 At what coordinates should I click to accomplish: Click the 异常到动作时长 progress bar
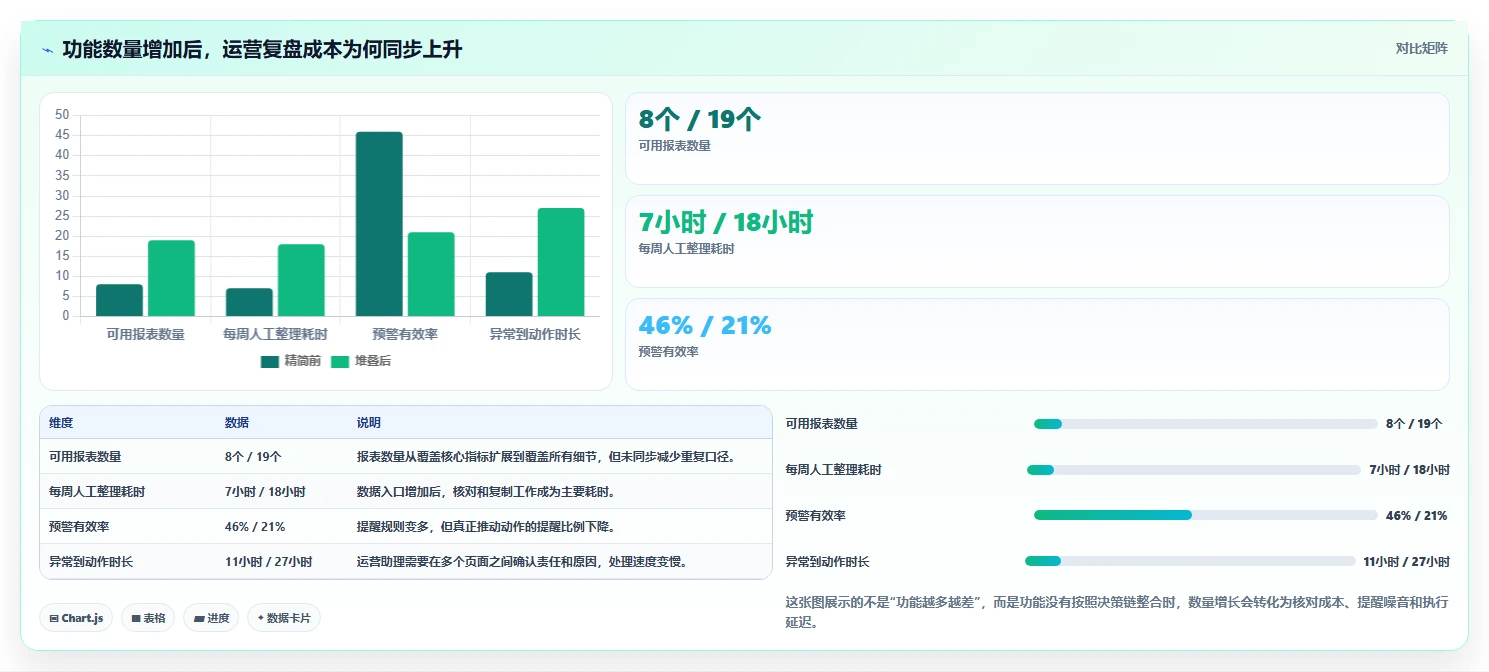(x=1190, y=562)
